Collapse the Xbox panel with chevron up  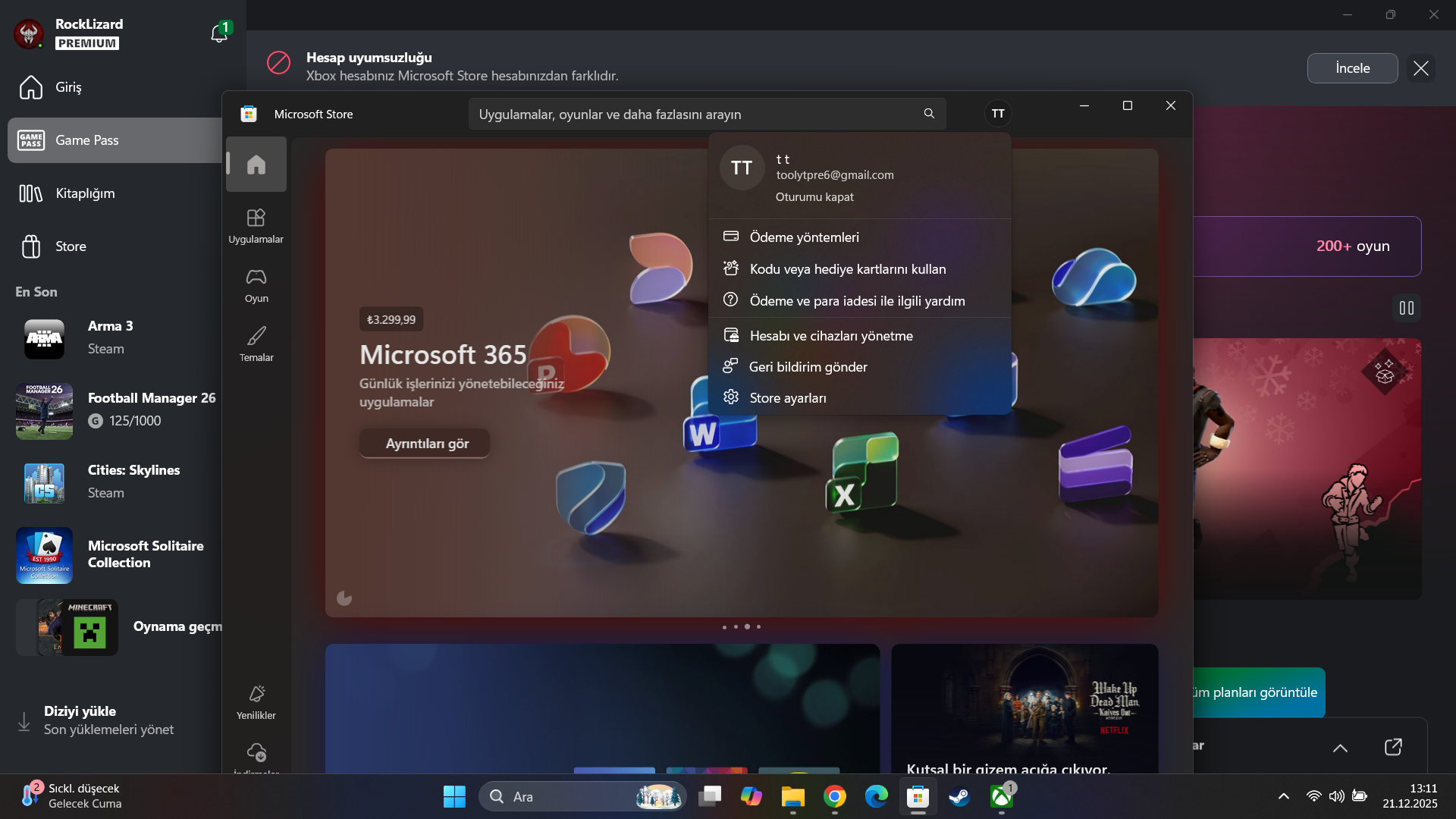(x=1340, y=748)
